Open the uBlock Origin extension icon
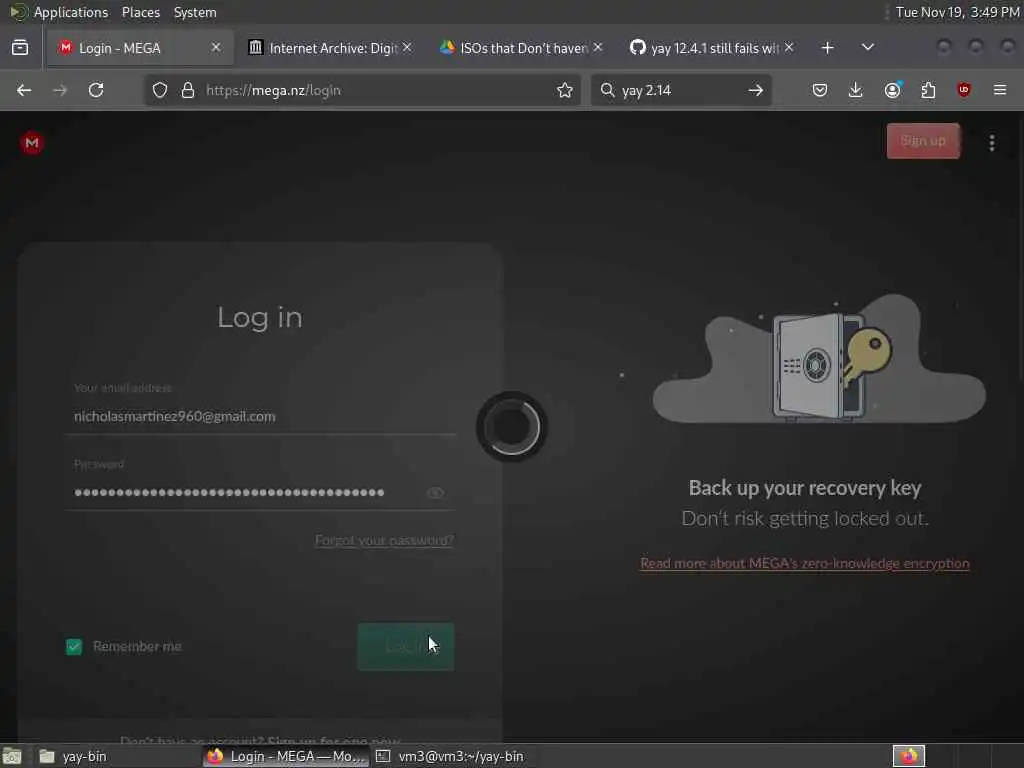The height and width of the screenshot is (768, 1024). [964, 90]
